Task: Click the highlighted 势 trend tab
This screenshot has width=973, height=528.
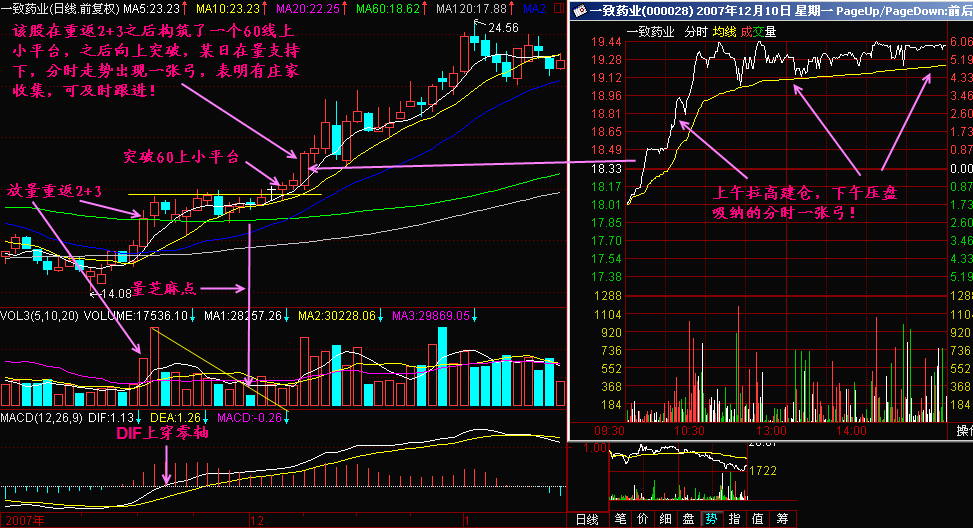Action: pyautogui.click(x=711, y=519)
